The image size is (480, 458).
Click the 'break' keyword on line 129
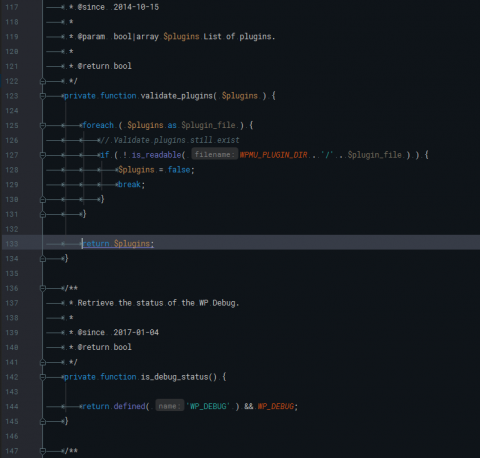[129, 184]
